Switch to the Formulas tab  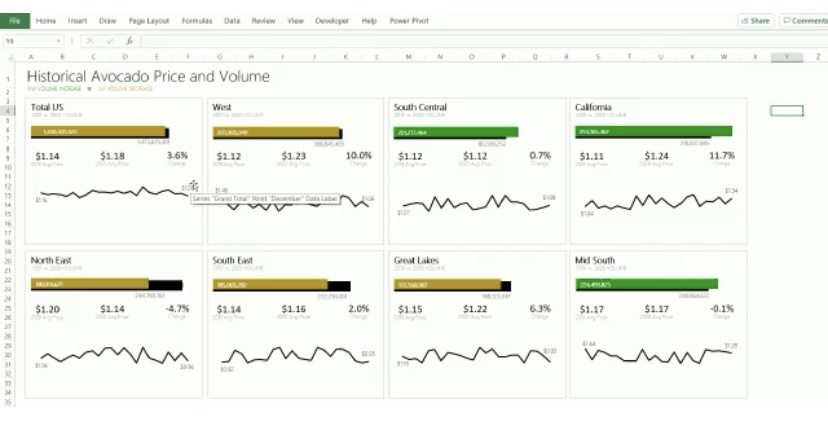point(197,21)
